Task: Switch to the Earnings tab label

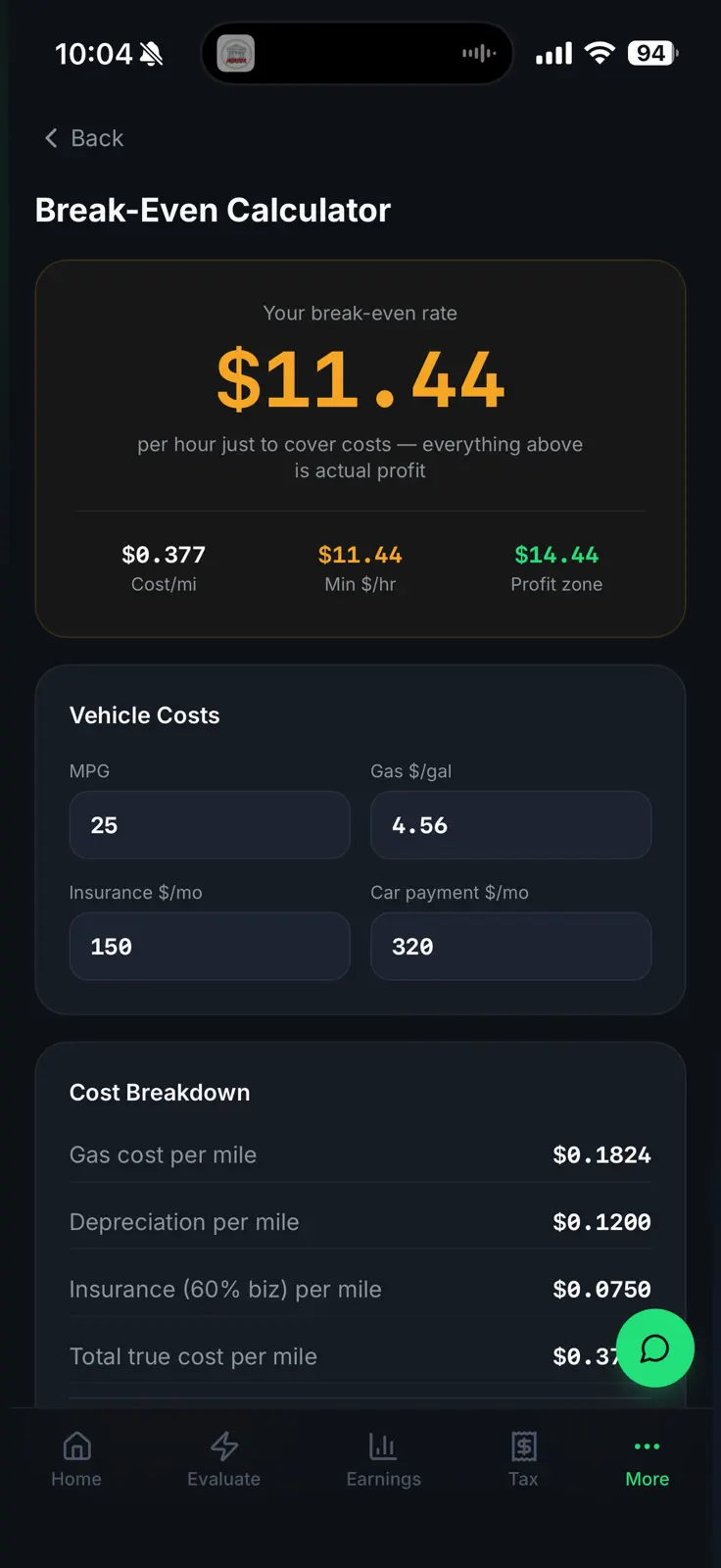Action: (x=383, y=1479)
